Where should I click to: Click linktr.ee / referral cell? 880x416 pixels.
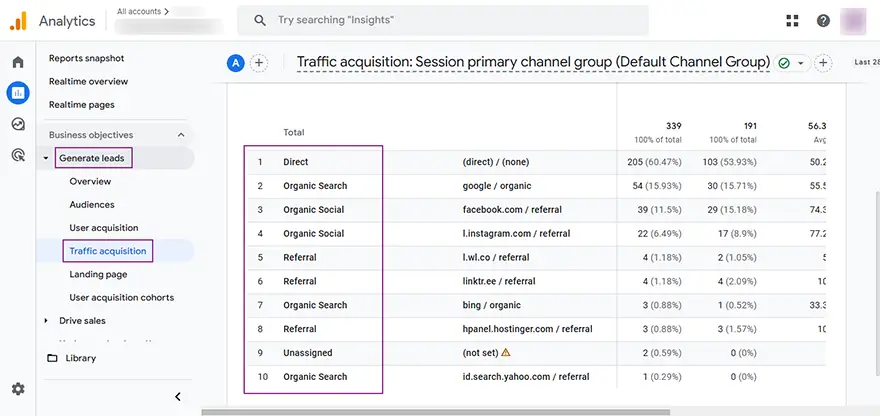[x=499, y=281]
